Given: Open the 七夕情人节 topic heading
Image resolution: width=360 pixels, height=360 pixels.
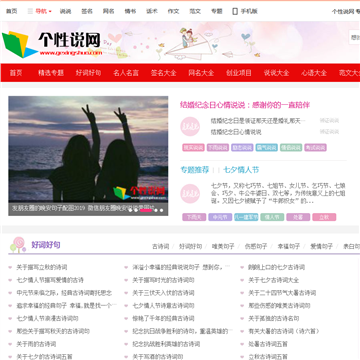Looking at the screenshot, I should click(x=241, y=170).
